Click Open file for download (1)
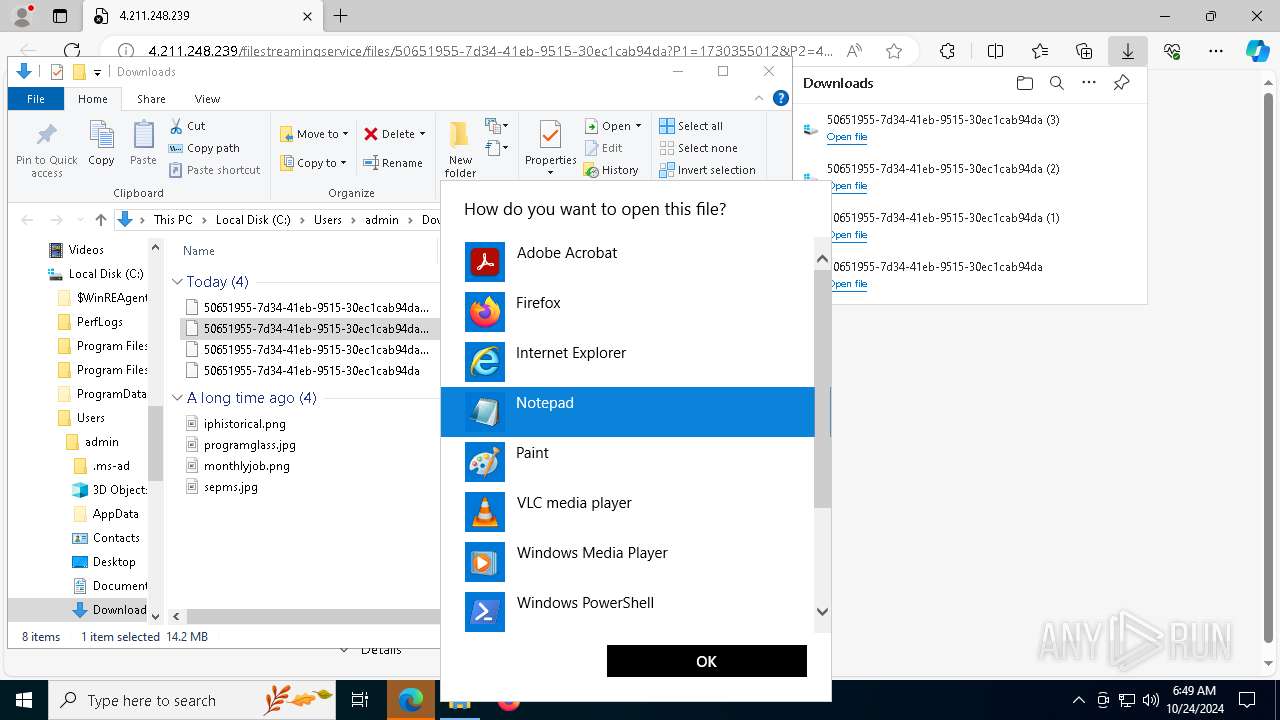 tap(849, 235)
